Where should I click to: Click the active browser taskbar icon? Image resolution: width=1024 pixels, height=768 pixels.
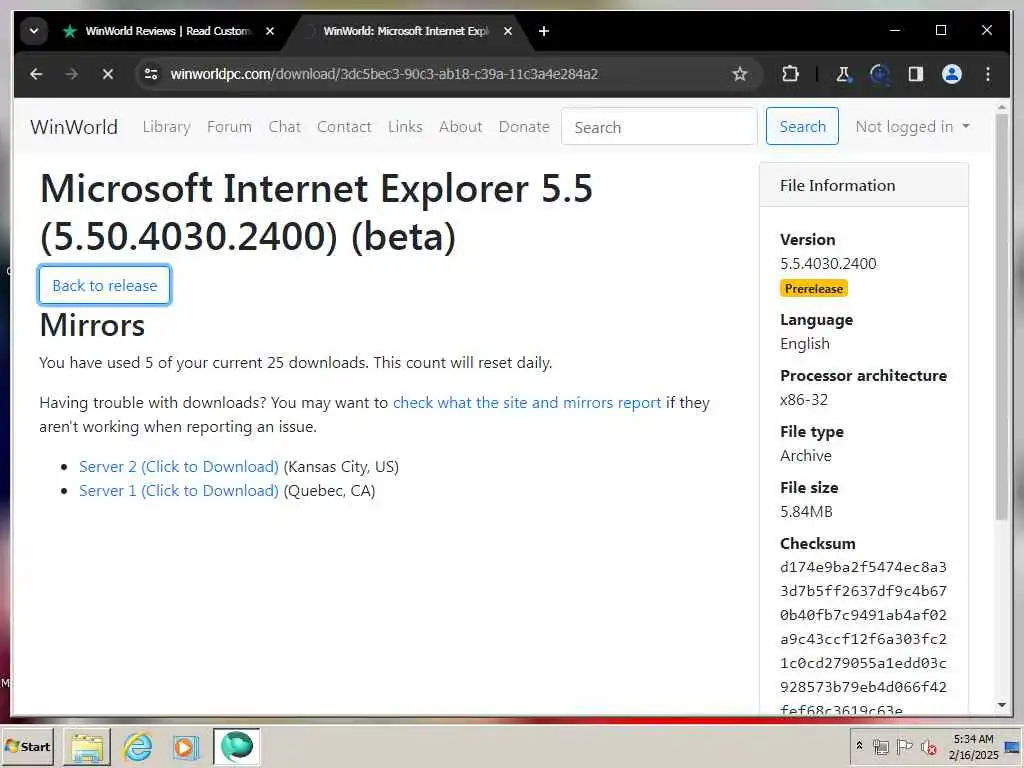click(236, 746)
